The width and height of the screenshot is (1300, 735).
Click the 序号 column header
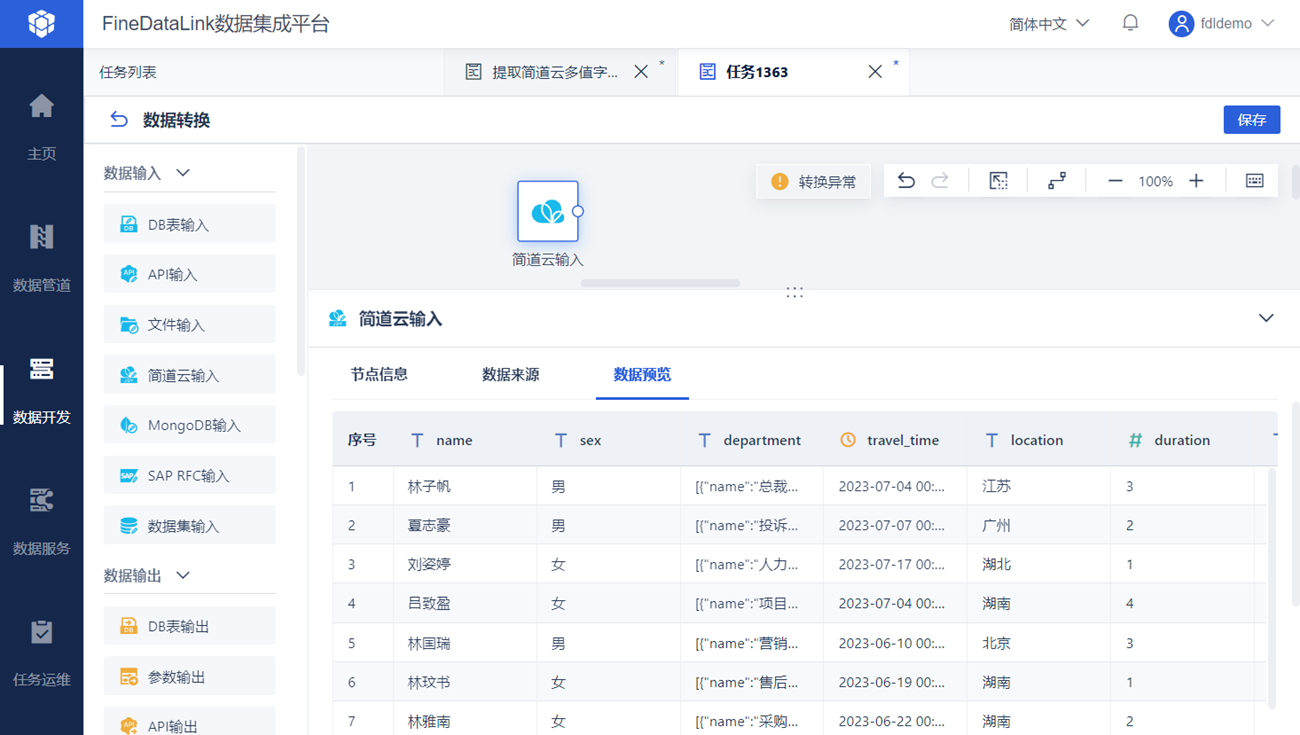(362, 440)
